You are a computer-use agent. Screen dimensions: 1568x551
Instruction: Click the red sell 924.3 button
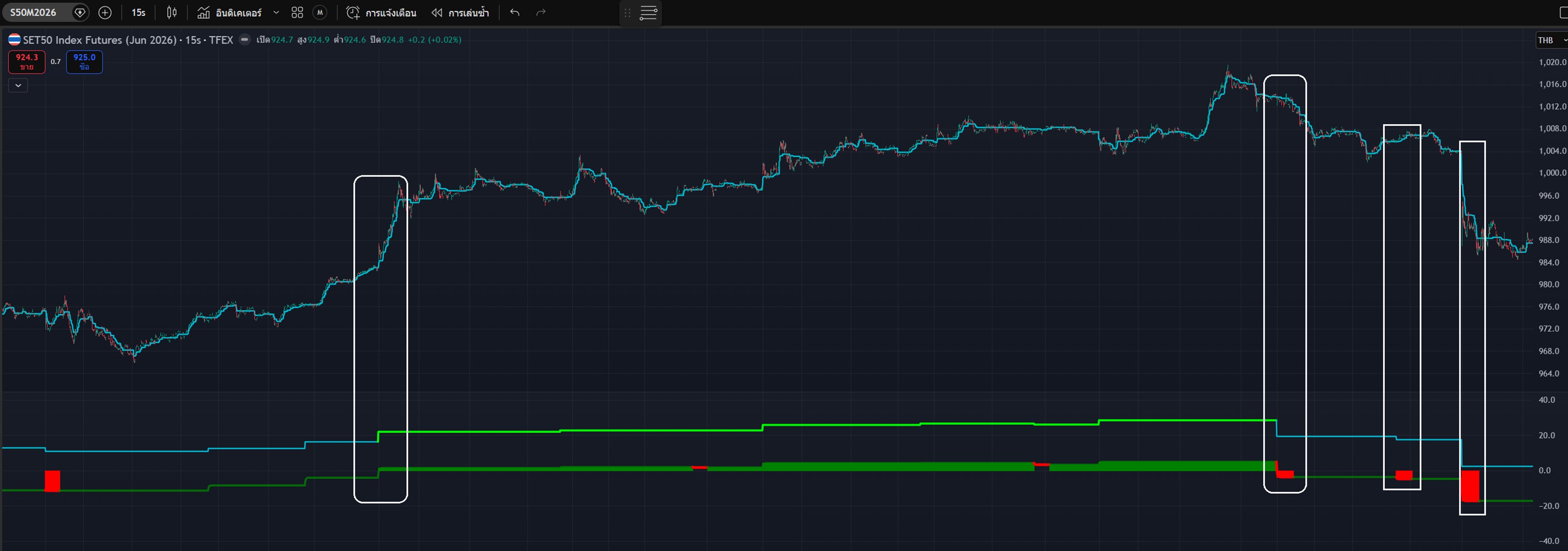pyautogui.click(x=27, y=62)
